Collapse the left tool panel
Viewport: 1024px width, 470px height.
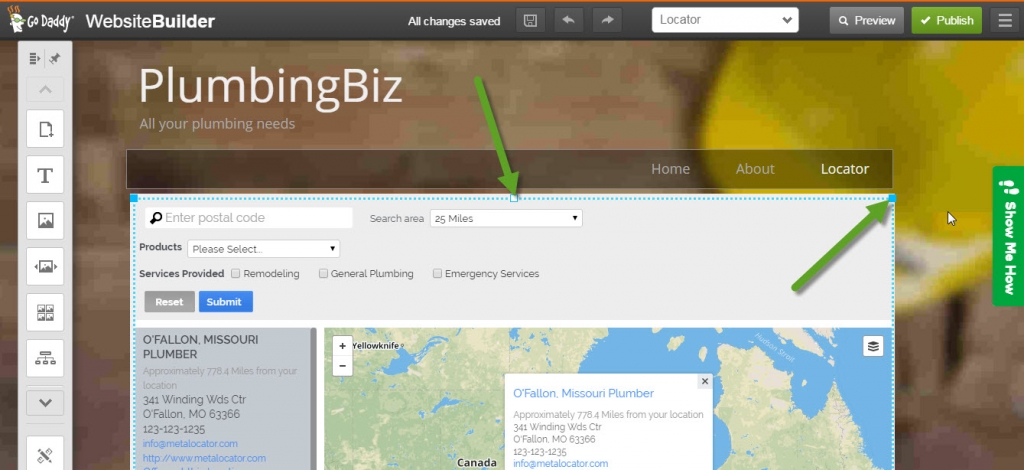pos(35,59)
